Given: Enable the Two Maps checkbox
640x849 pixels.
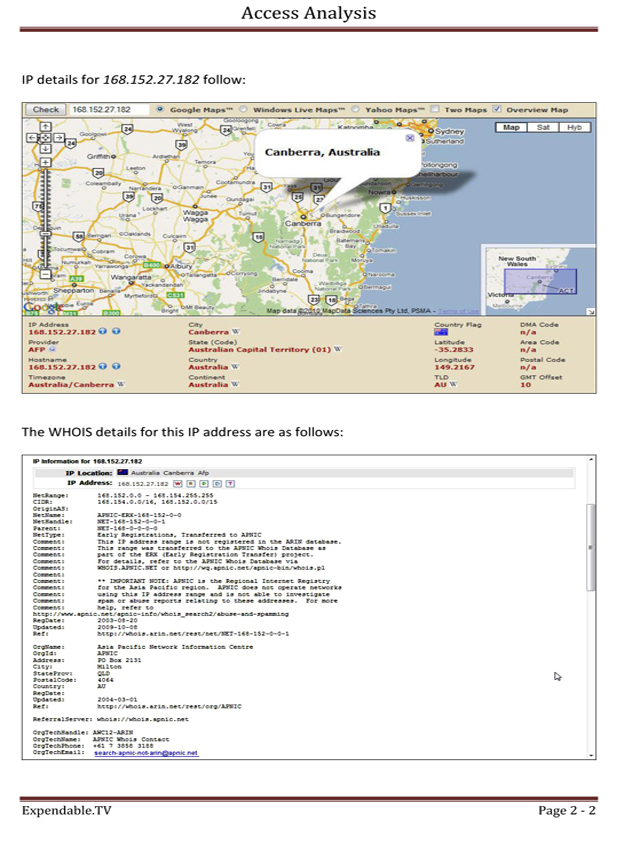Looking at the screenshot, I should (434, 109).
